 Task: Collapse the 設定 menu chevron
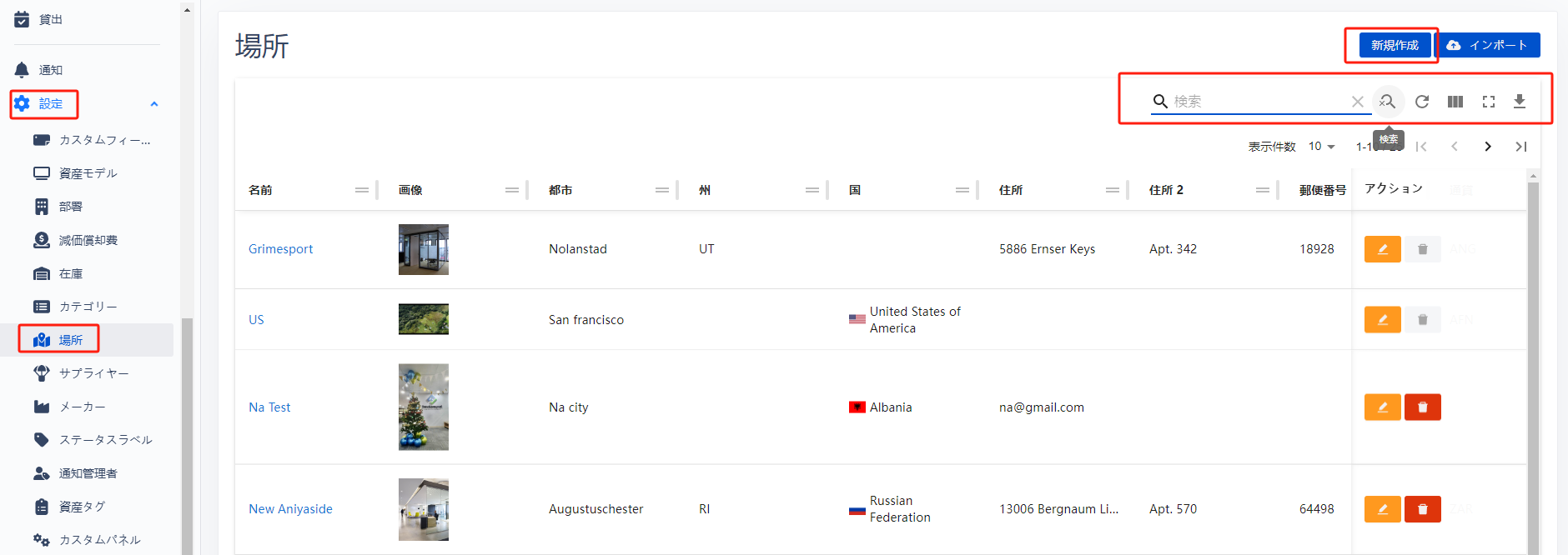(x=154, y=104)
